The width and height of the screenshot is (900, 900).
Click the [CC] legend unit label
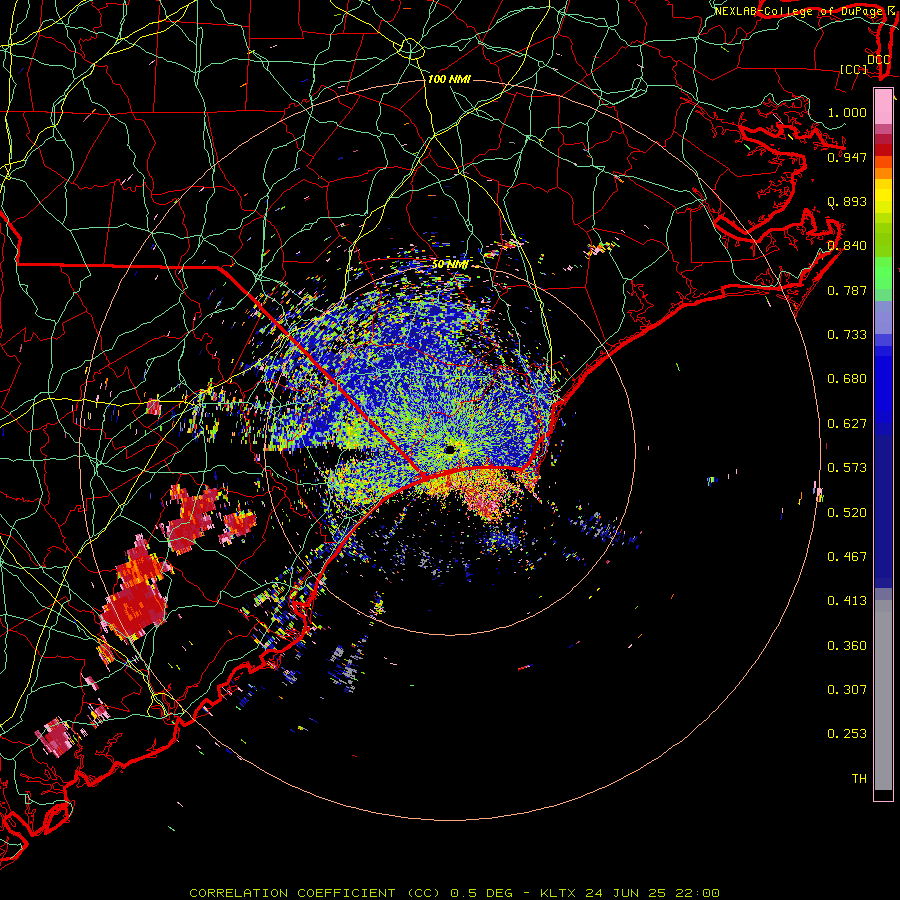tap(854, 69)
